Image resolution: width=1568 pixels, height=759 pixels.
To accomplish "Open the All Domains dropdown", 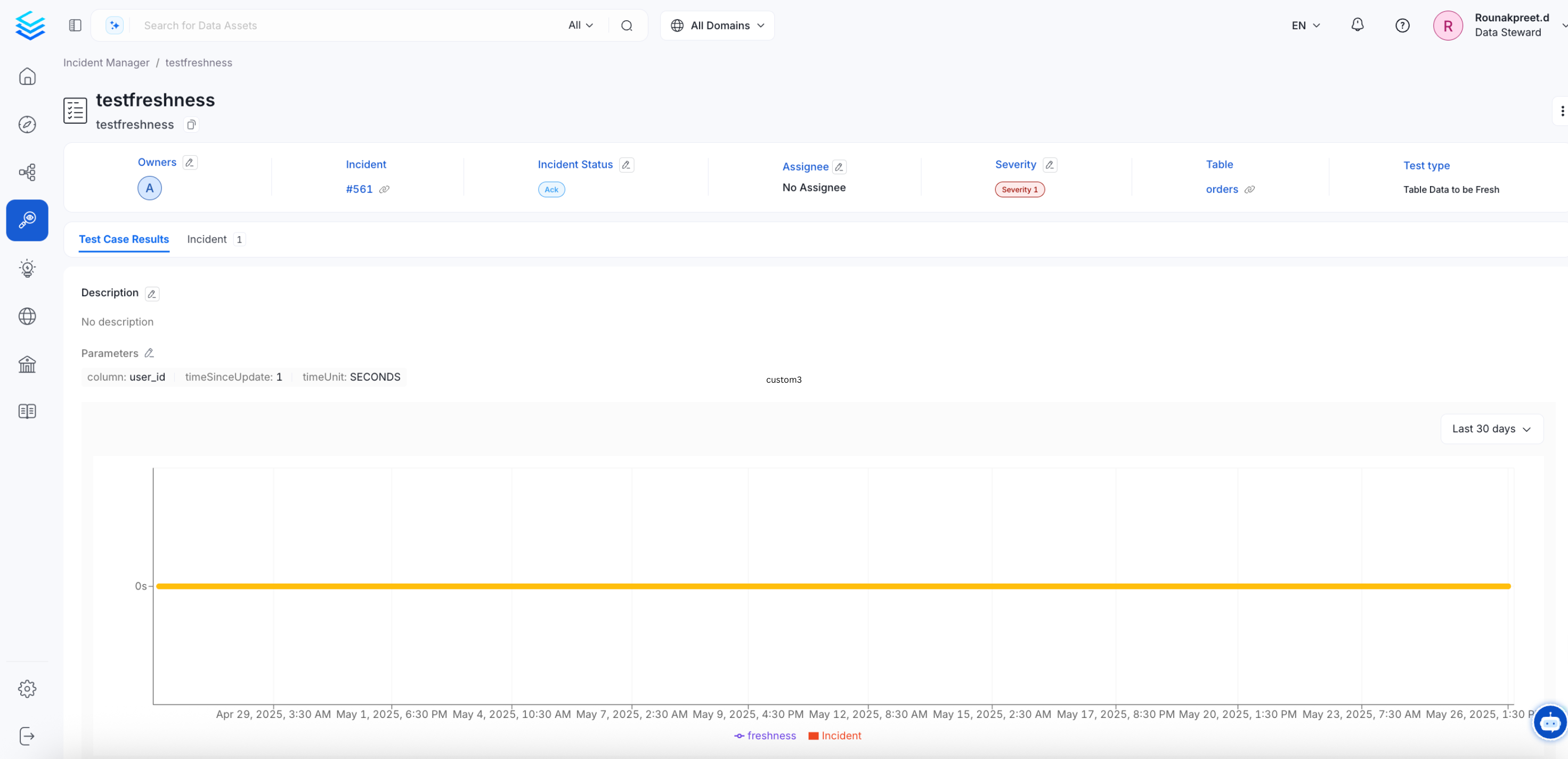I will coord(717,26).
